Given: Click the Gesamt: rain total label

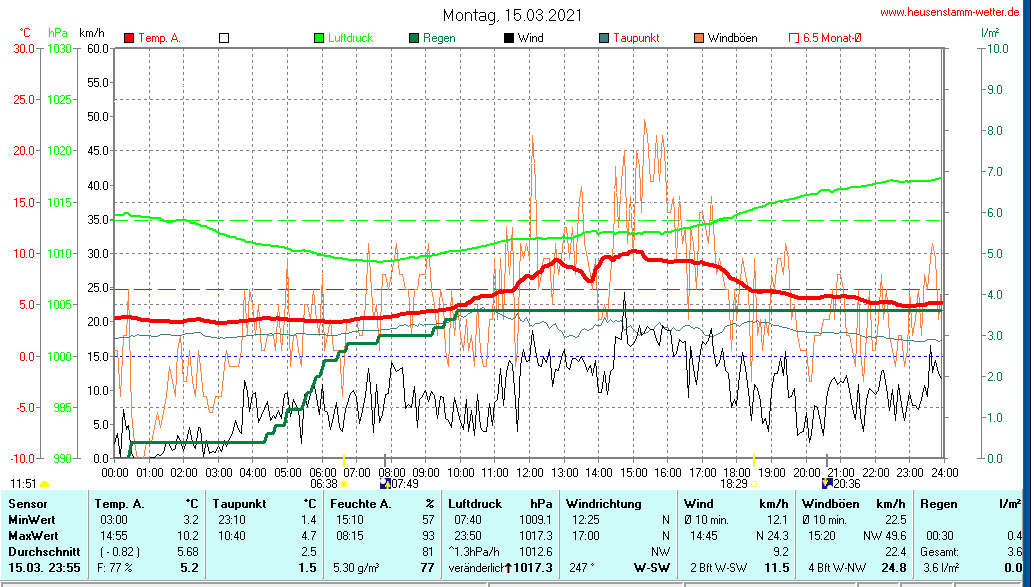Looking at the screenshot, I should pos(940,551).
